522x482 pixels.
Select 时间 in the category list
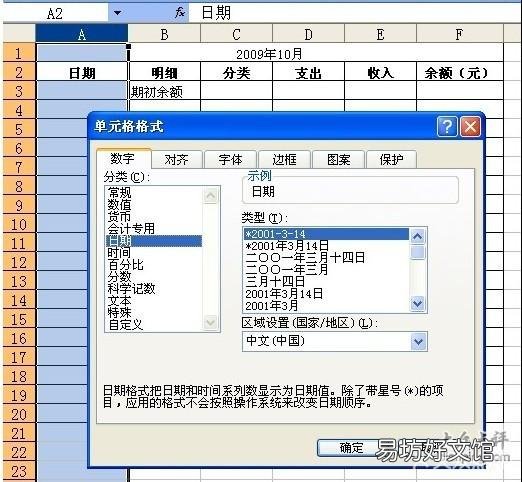tap(154, 253)
